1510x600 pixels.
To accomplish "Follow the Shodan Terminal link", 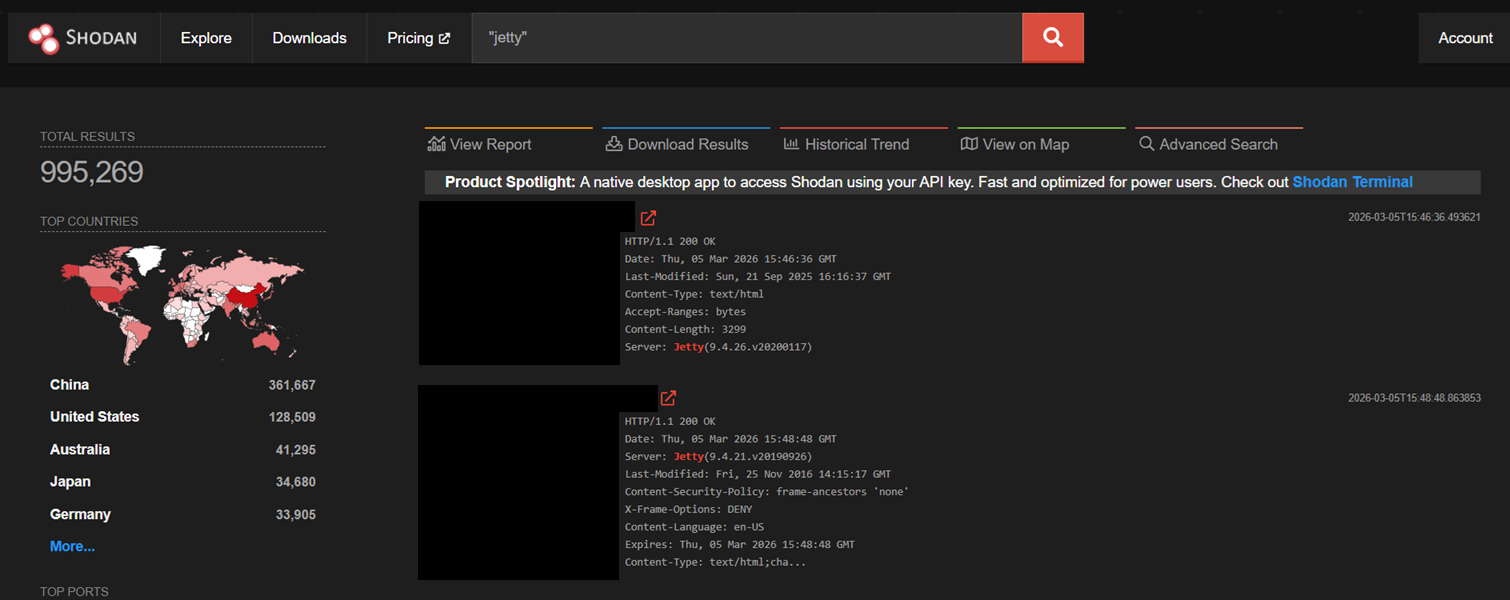I will pyautogui.click(x=1352, y=182).
